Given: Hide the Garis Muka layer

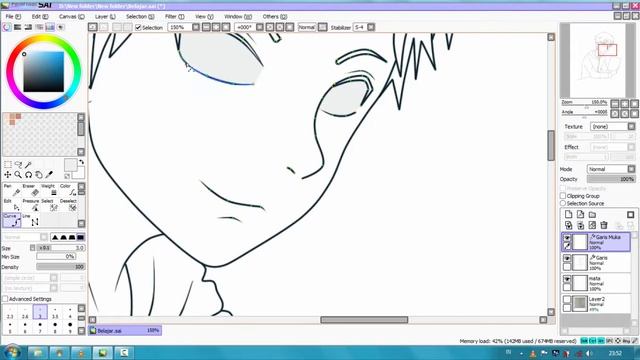Looking at the screenshot, I should click(567, 237).
